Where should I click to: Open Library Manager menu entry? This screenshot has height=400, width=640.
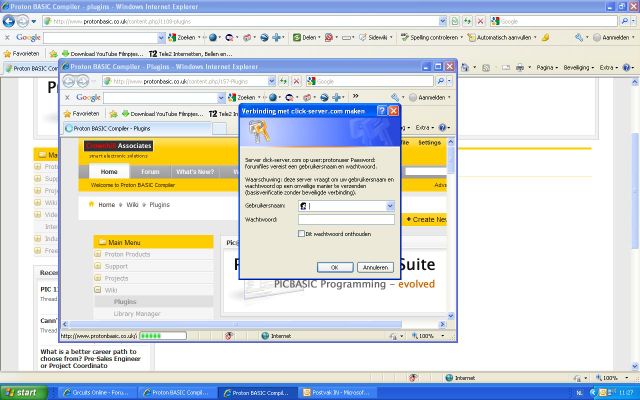pyautogui.click(x=137, y=313)
